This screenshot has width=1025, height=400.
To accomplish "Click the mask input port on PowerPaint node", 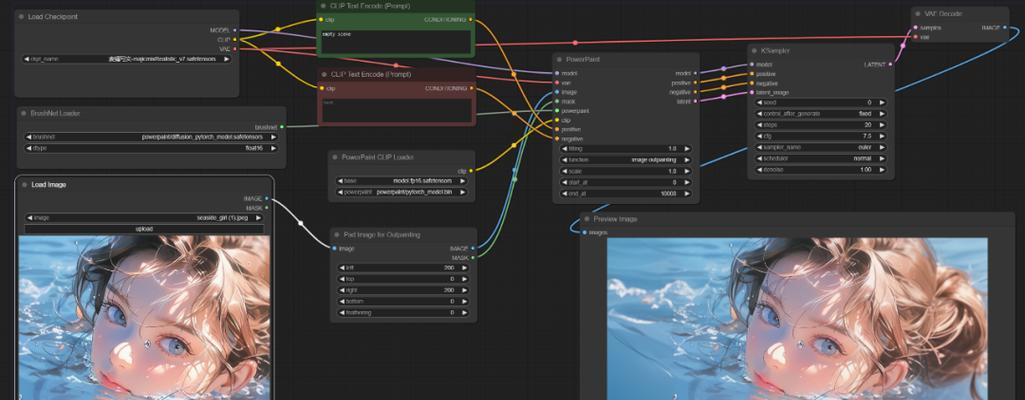I will click(556, 101).
